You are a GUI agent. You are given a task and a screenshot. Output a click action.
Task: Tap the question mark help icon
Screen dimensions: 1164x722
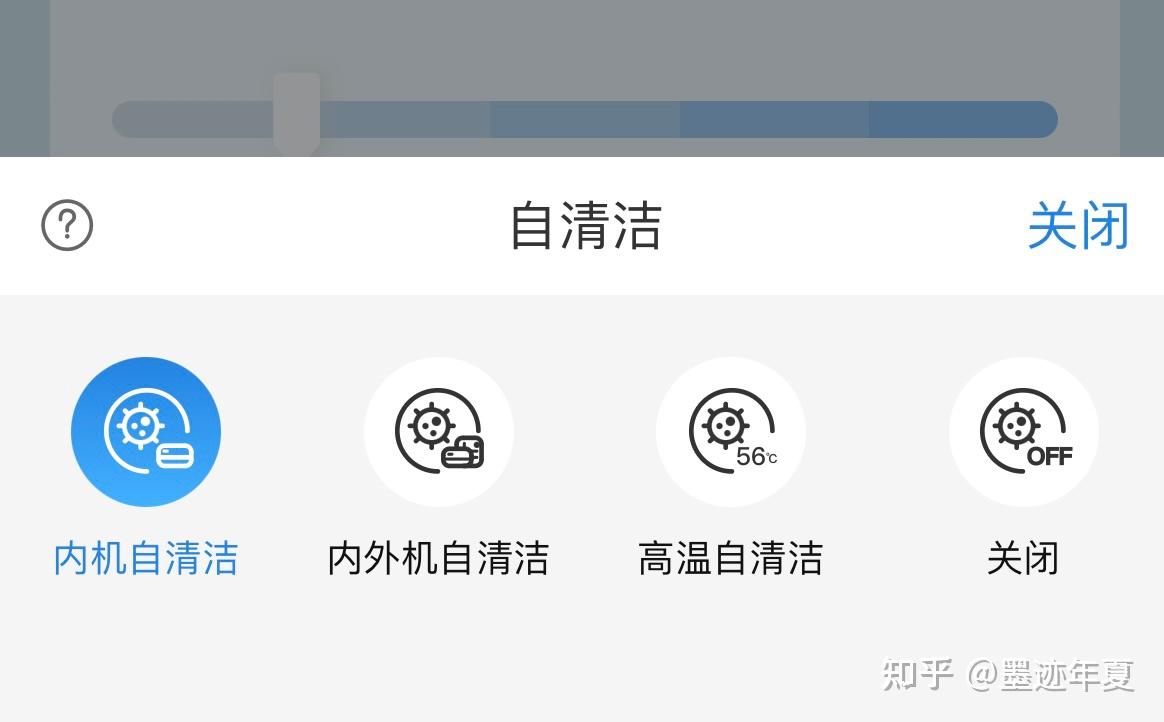click(67, 225)
